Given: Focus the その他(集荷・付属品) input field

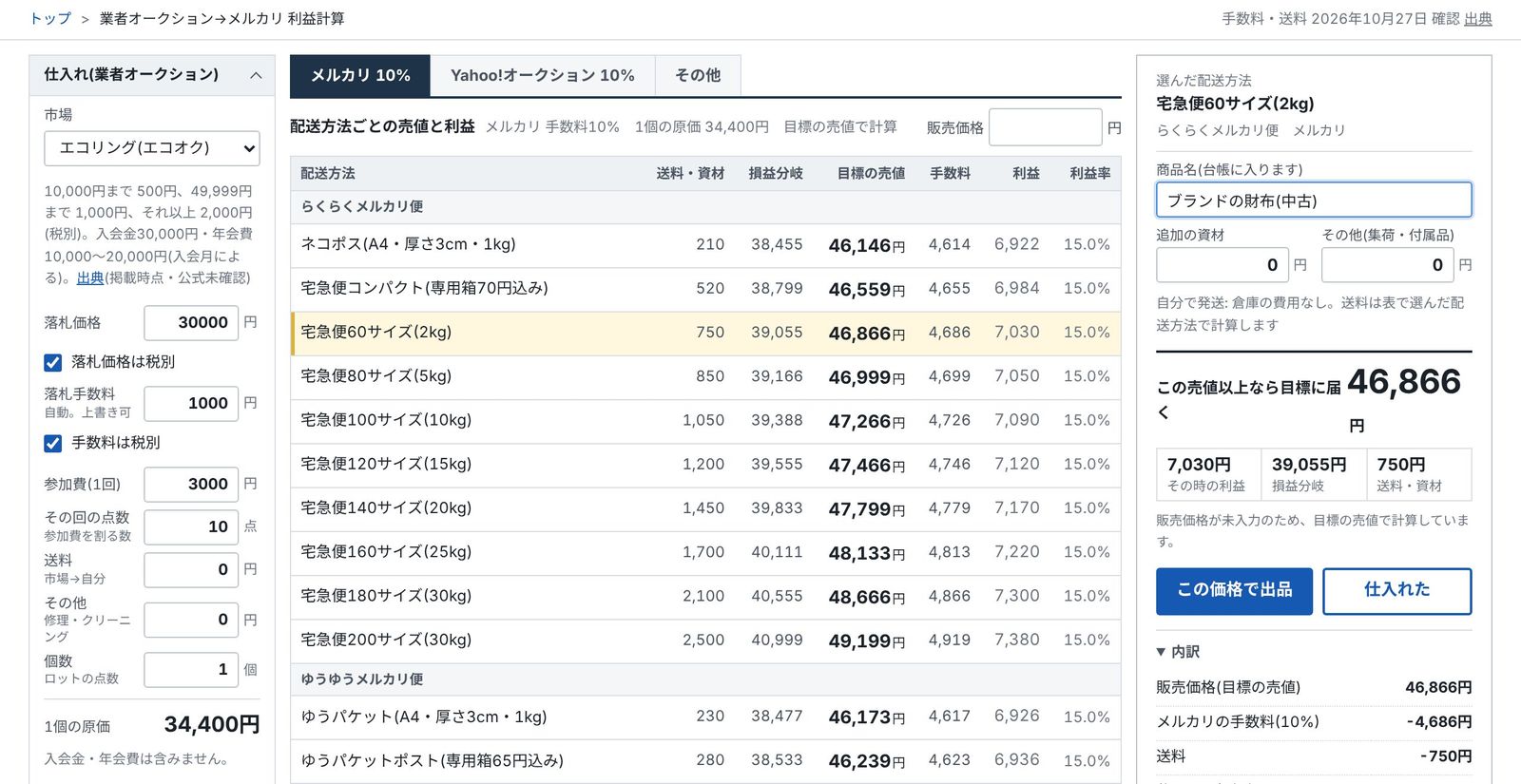Looking at the screenshot, I should tap(1388, 265).
